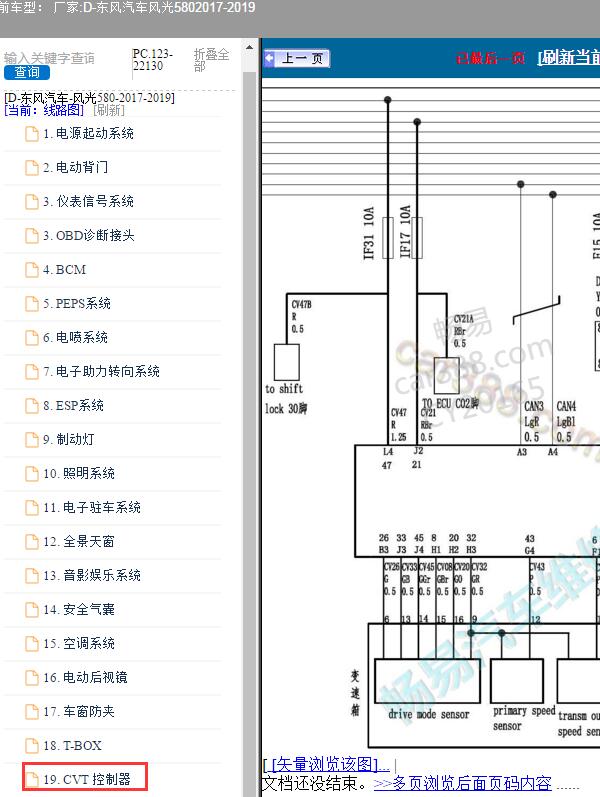Image resolution: width=600 pixels, height=797 pixels.
Task: Open 12. 全景天窗 entry
Action: tap(79, 541)
